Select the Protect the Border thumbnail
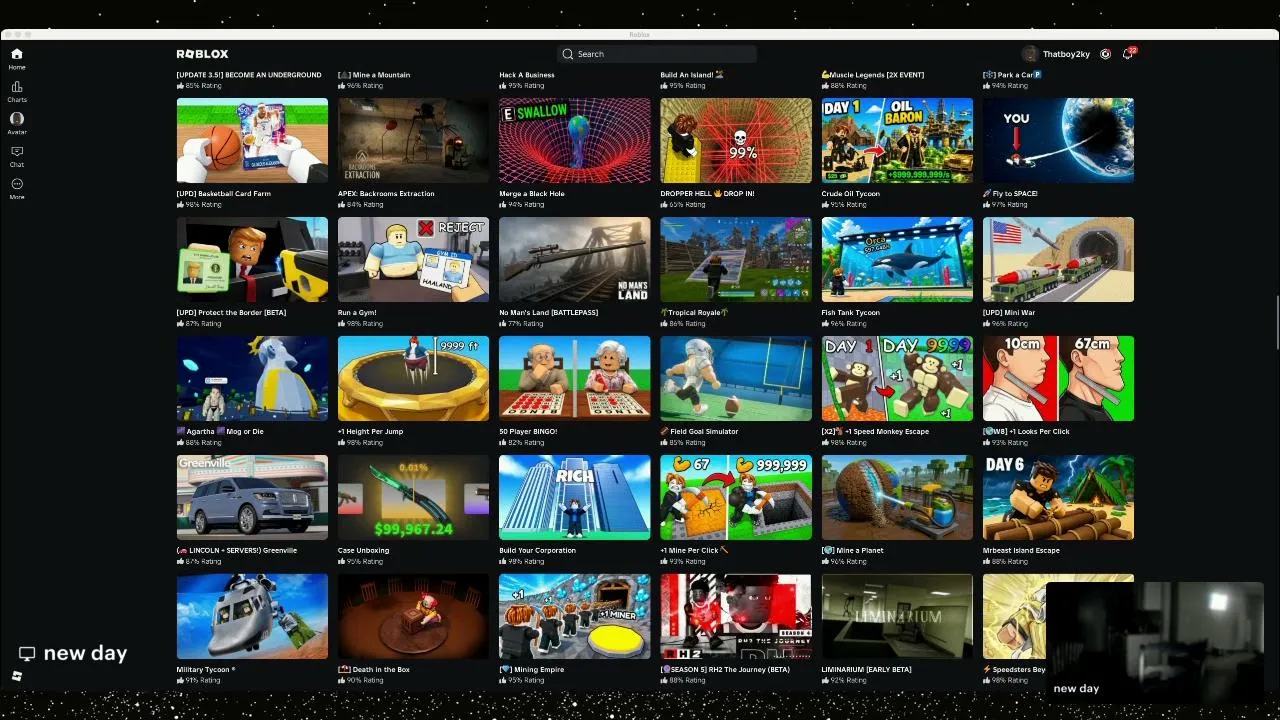This screenshot has width=1280, height=720. [252, 259]
